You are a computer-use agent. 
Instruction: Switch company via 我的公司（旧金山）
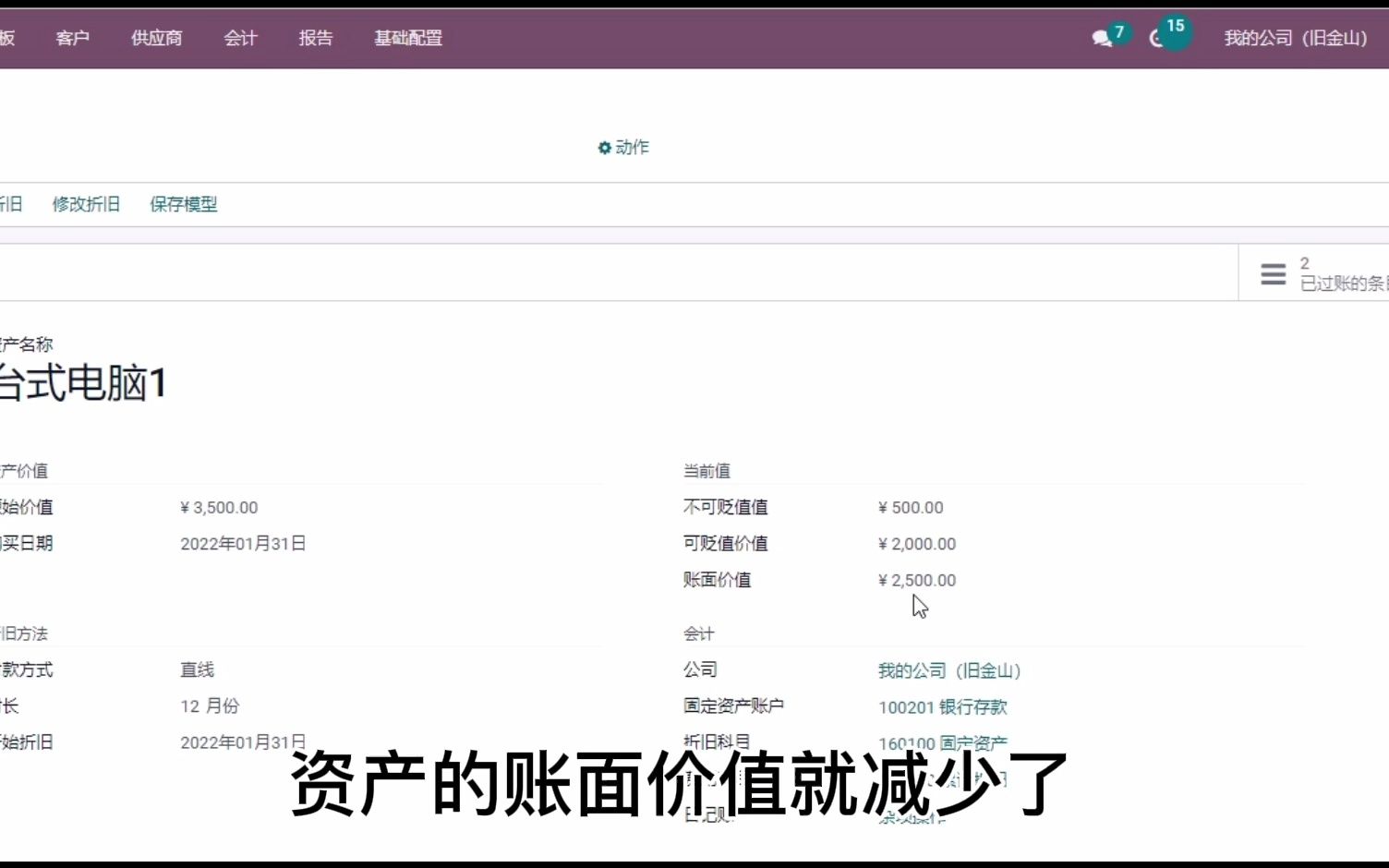(1296, 38)
